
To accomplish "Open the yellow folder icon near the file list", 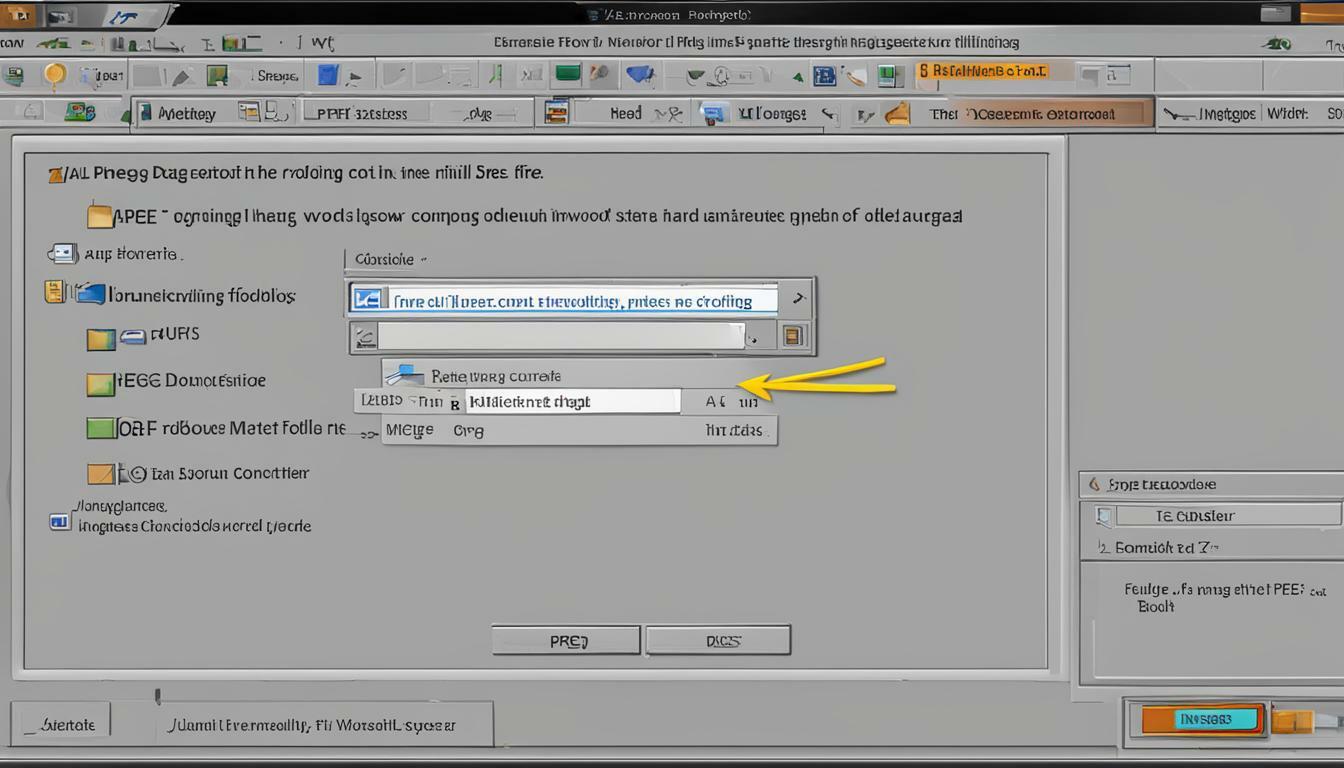I will pos(100,336).
